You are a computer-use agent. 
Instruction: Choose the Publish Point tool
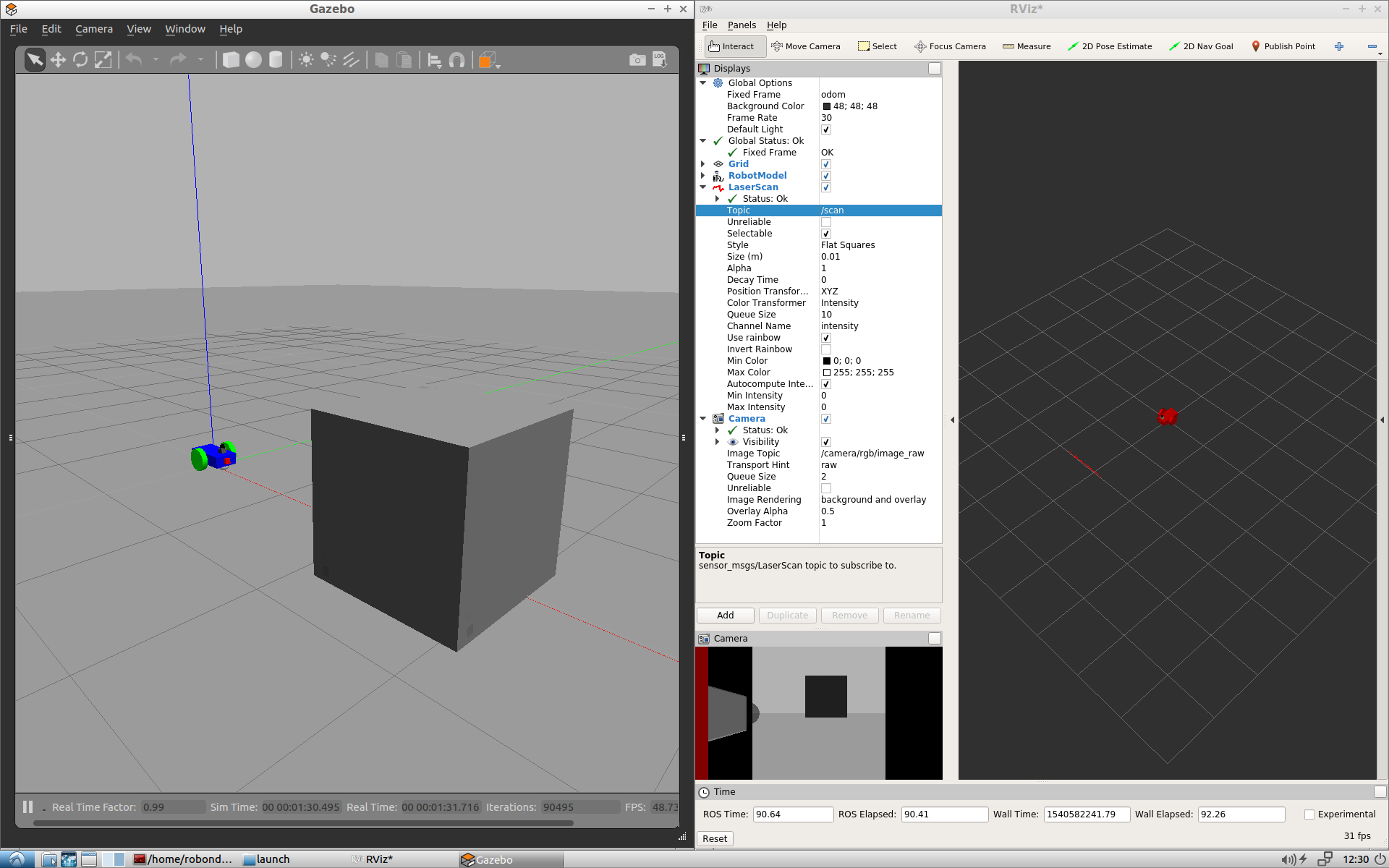pos(1283,46)
